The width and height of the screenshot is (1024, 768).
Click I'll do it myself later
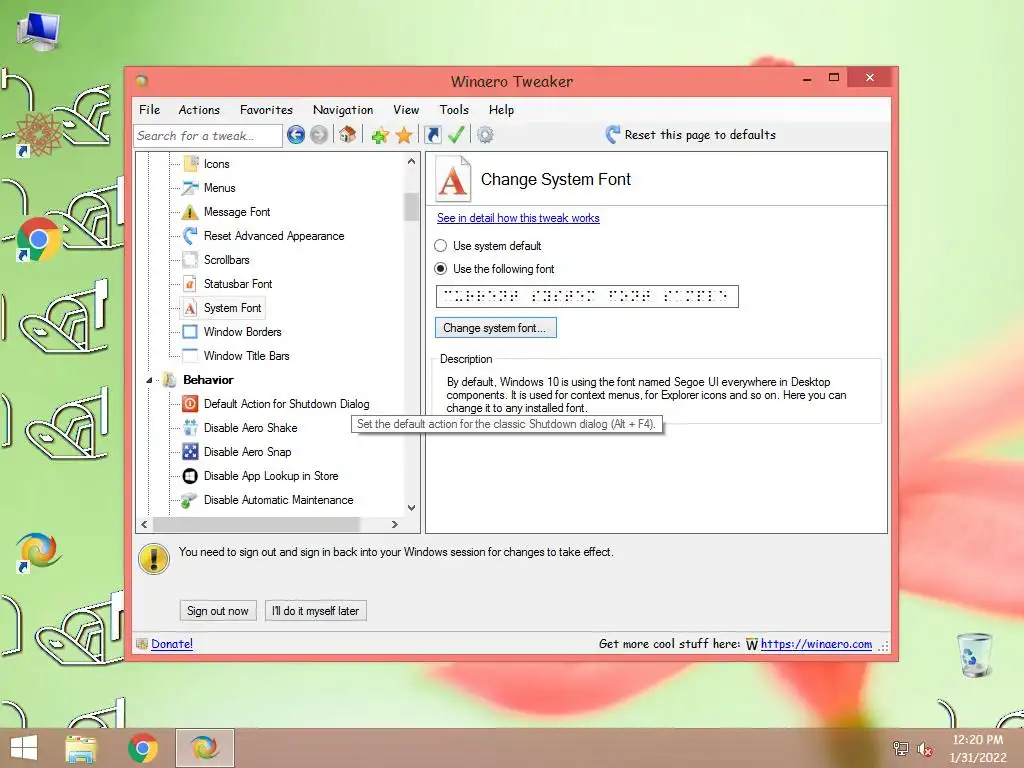click(x=315, y=611)
